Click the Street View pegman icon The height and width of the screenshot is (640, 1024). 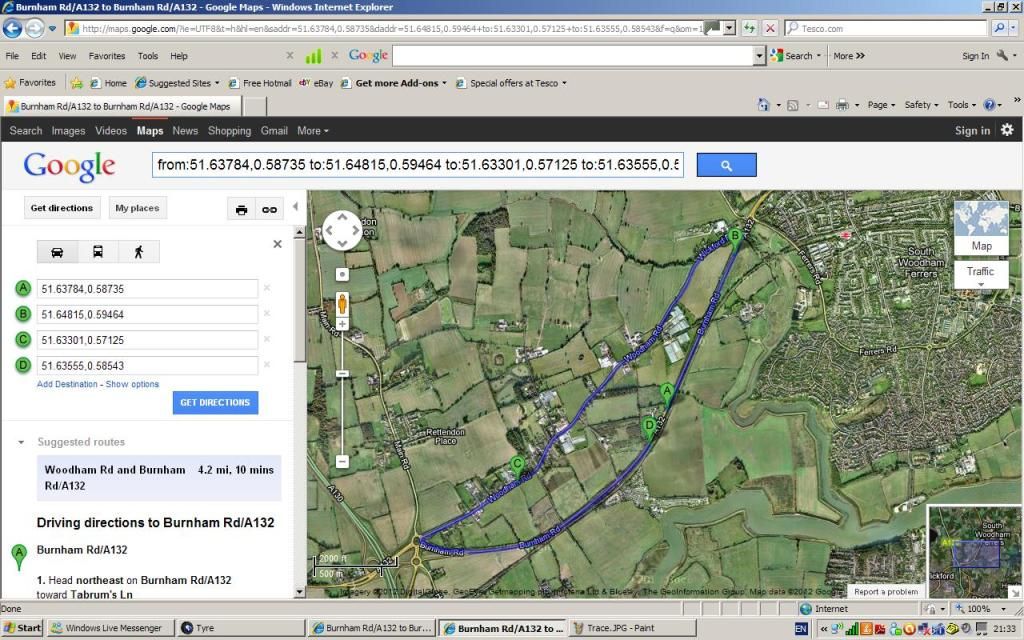click(x=342, y=304)
